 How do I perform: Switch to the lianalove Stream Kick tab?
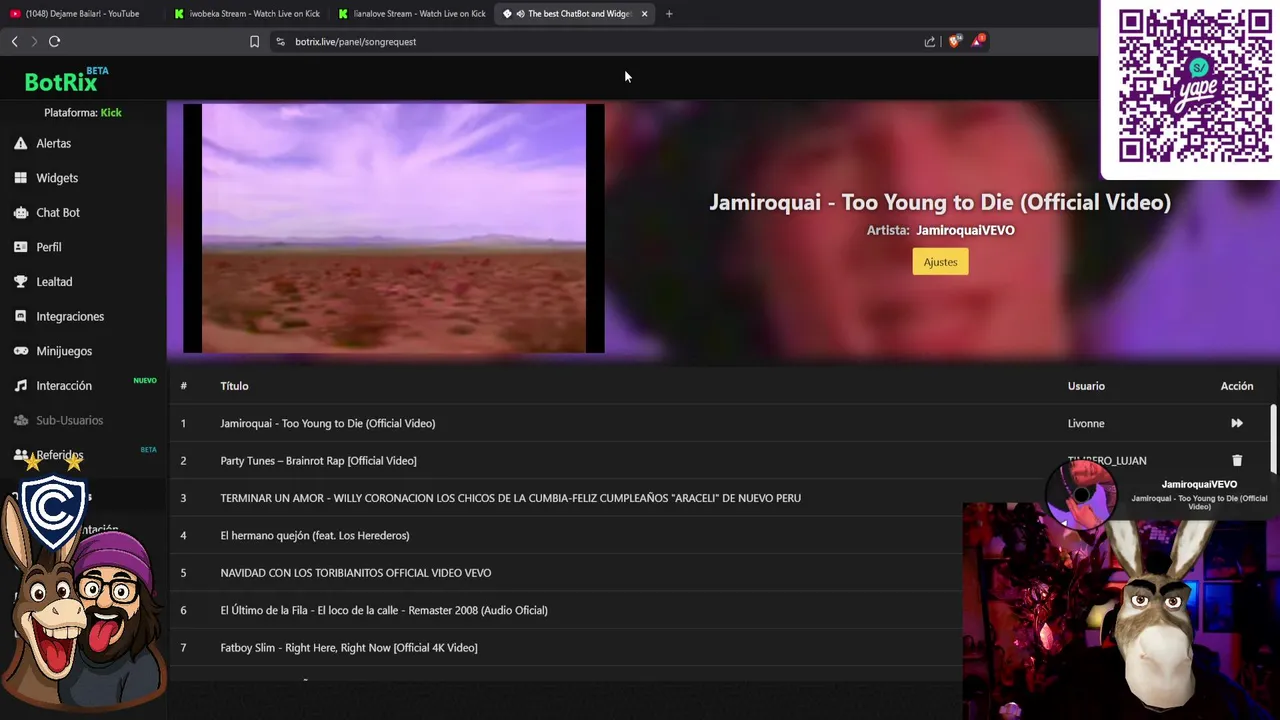[412, 14]
